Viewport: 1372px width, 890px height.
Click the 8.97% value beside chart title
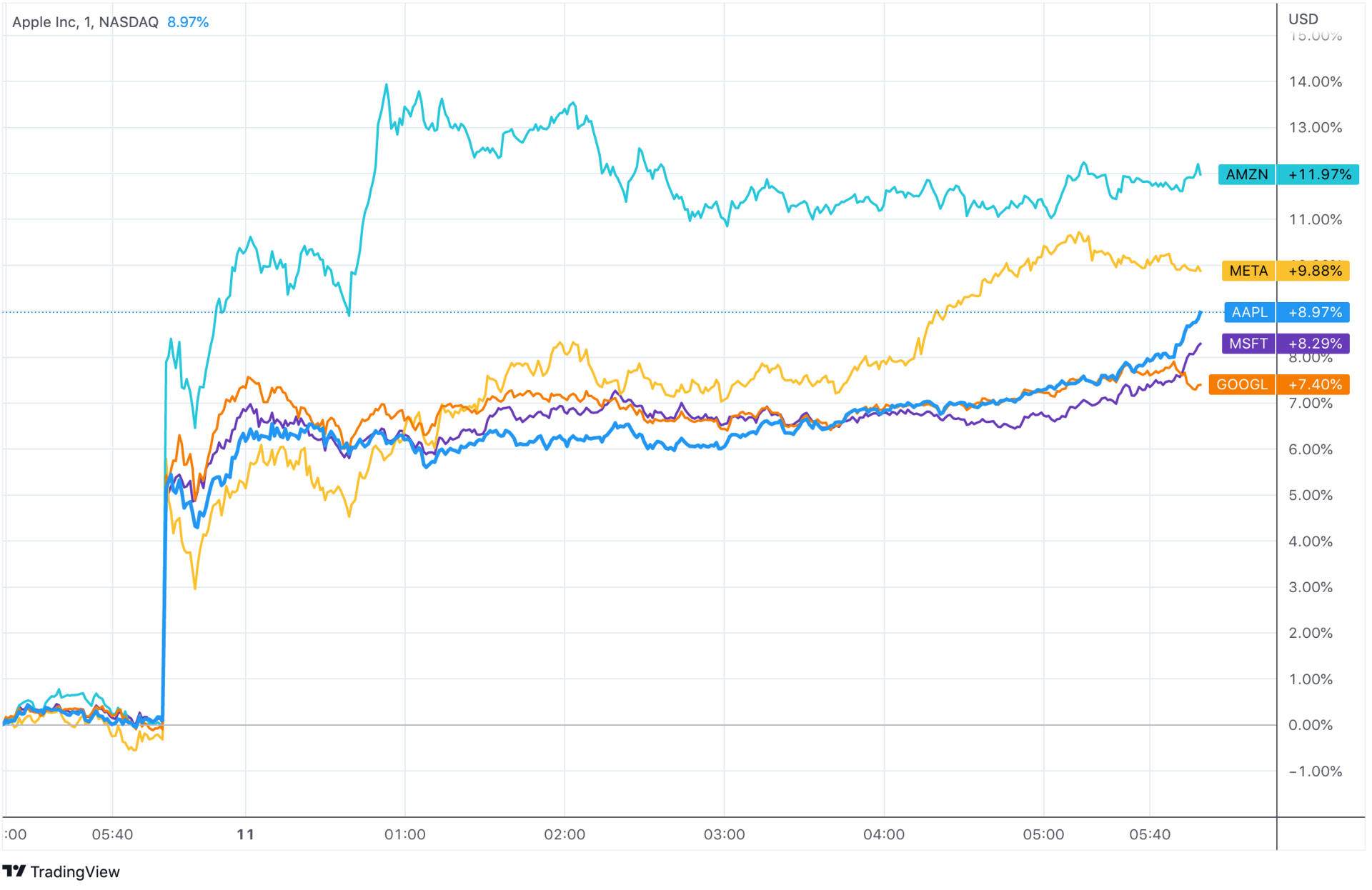point(188,22)
